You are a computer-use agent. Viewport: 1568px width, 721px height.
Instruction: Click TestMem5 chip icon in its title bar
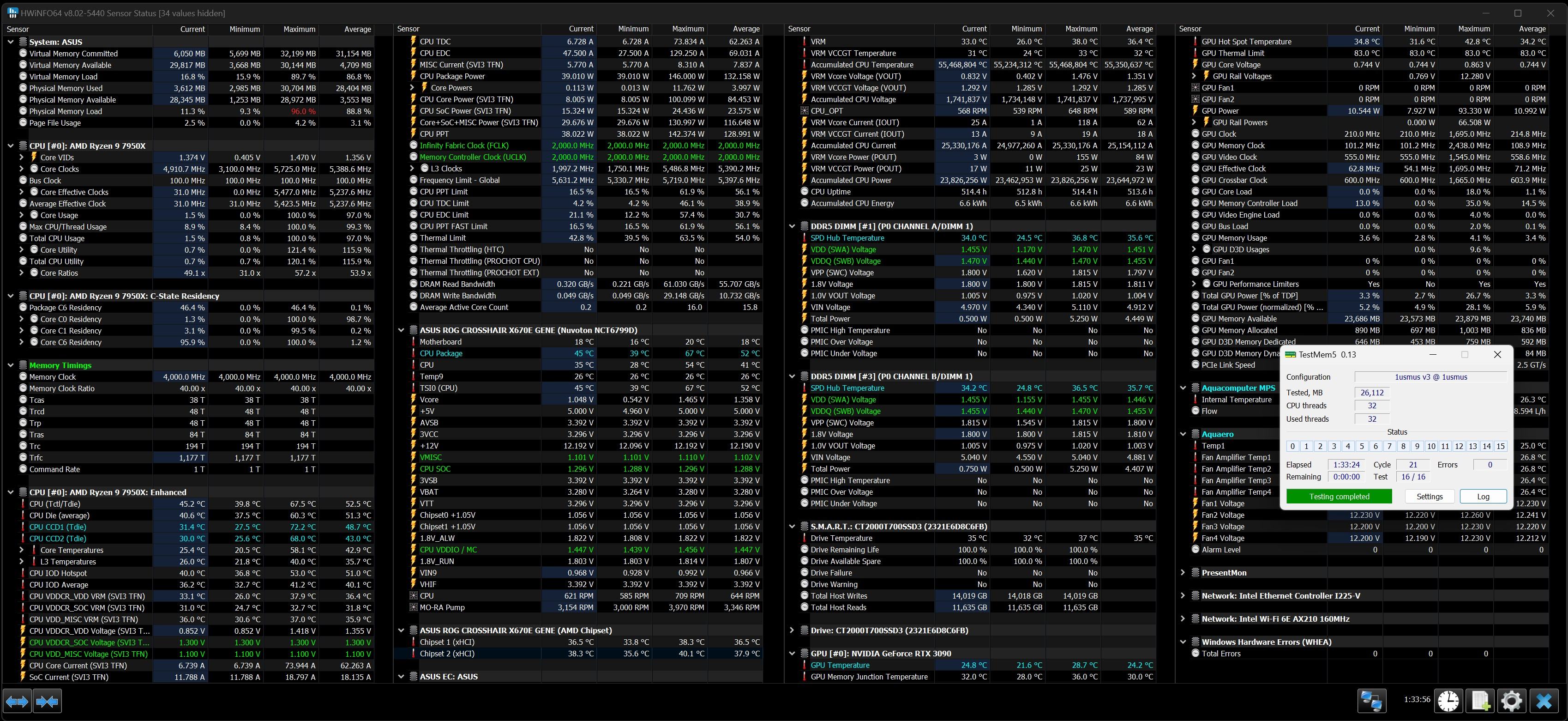pos(1290,354)
